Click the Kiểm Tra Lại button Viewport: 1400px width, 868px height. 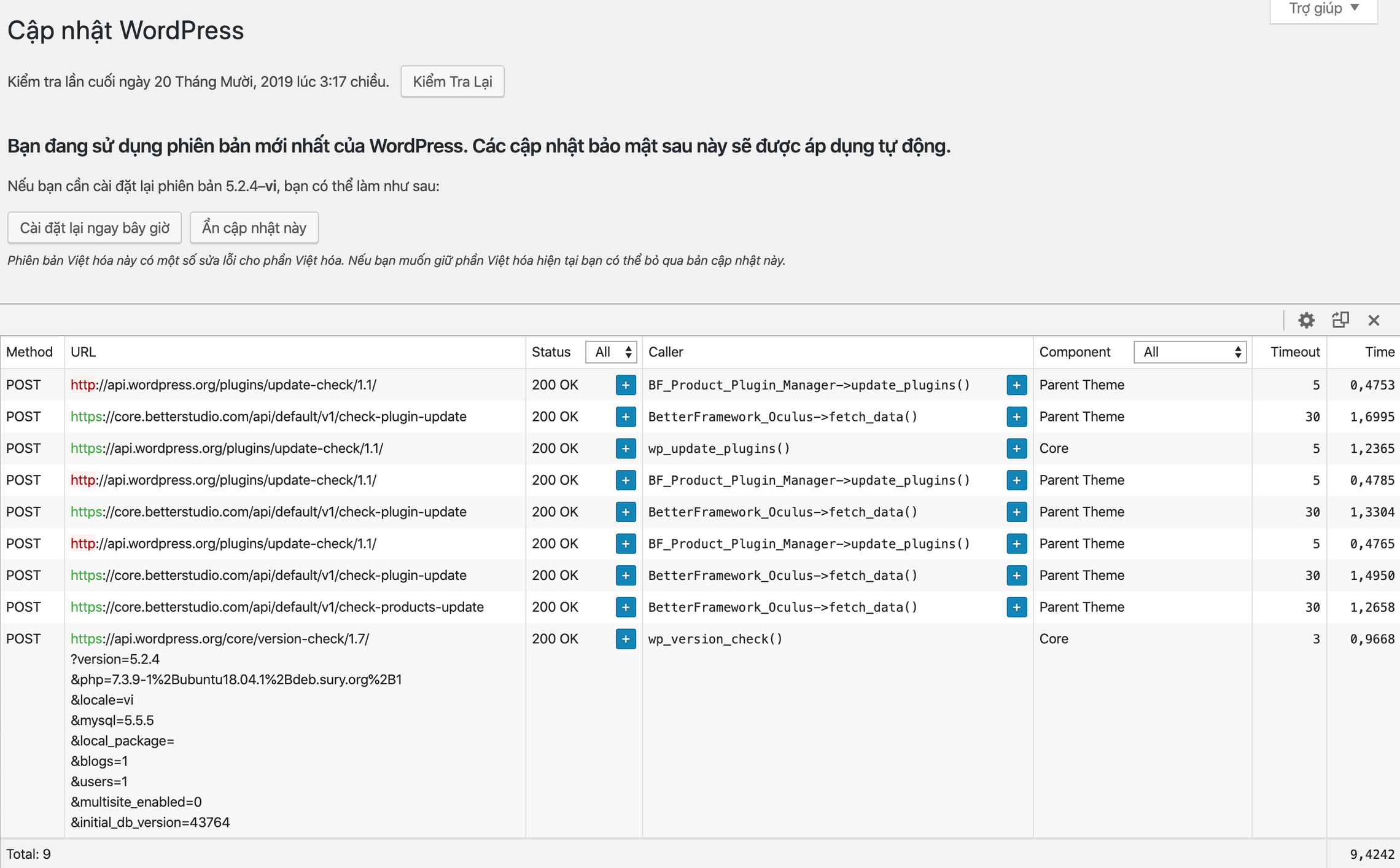pyautogui.click(x=453, y=82)
